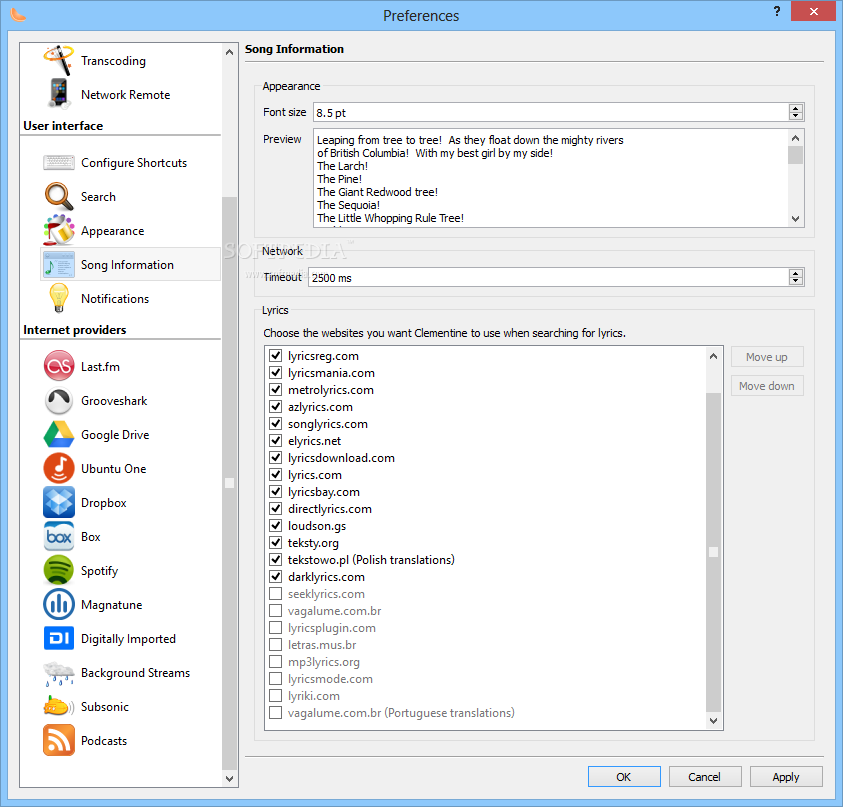Open the Subsonic submarine icon
This screenshot has height=807, width=843.
59,706
